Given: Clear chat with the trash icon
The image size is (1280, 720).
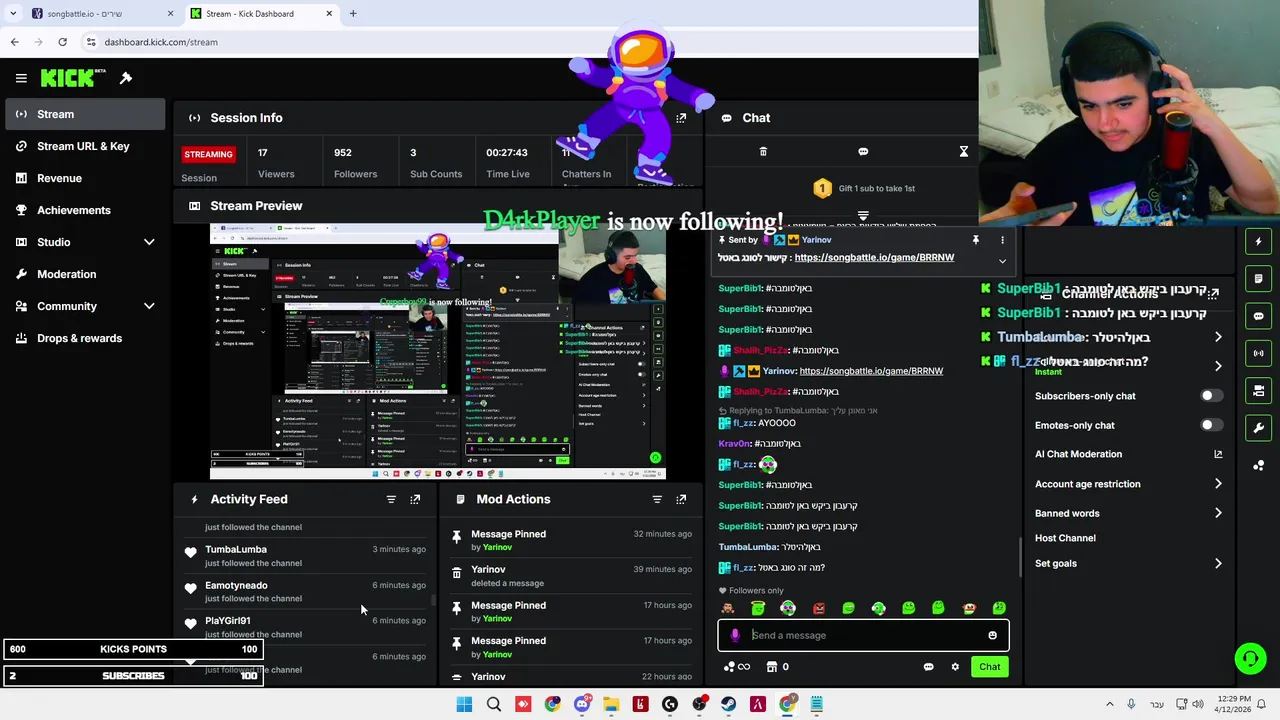Looking at the screenshot, I should [x=763, y=152].
